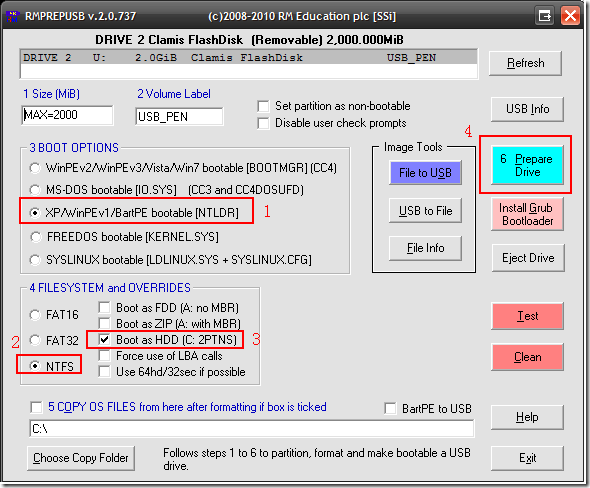Select the DRIVE 2 Clamis FlashDisk entry
590x488 pixels.
pyautogui.click(x=249, y=58)
